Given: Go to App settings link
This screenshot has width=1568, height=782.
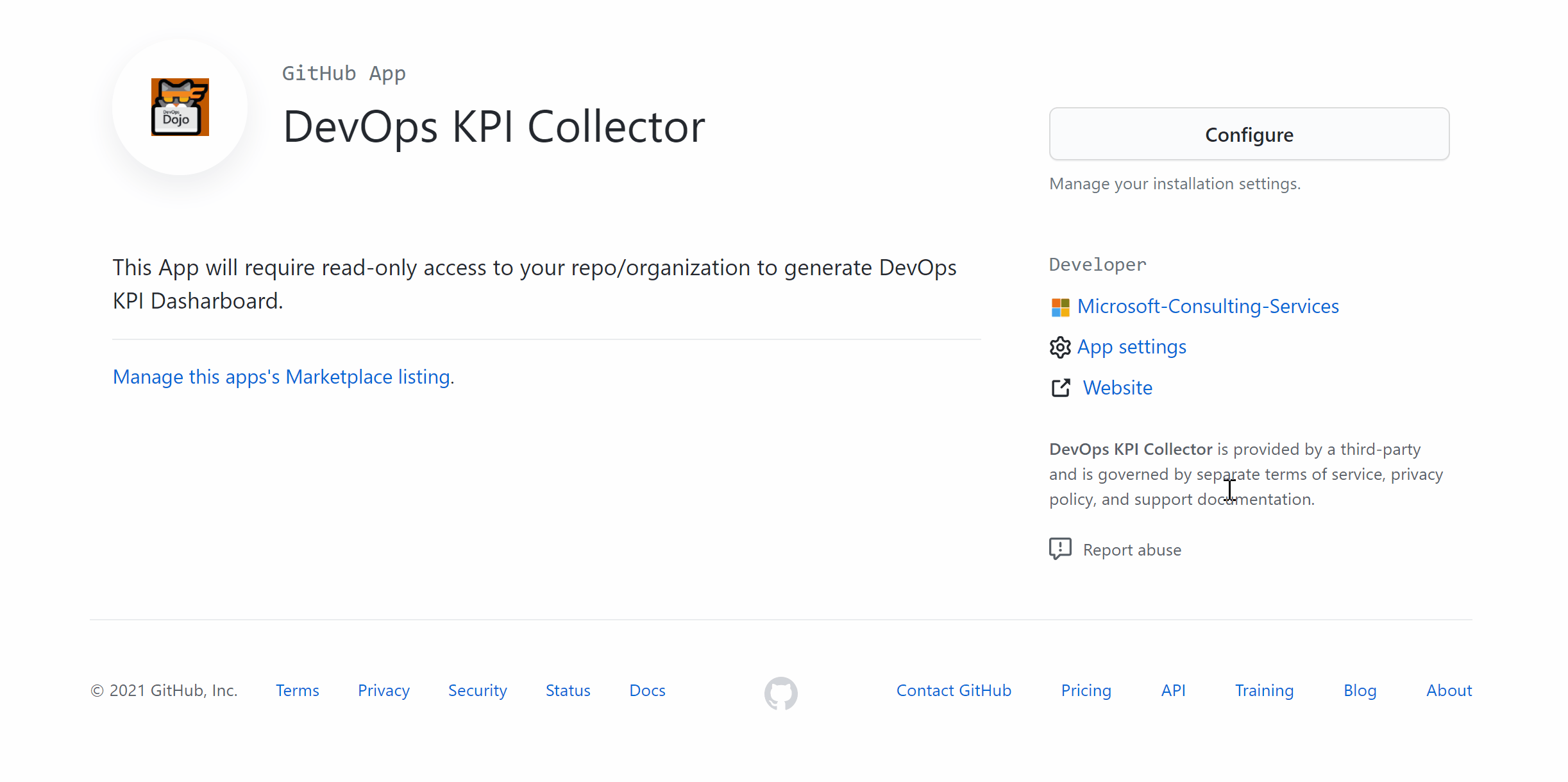Looking at the screenshot, I should pos(1131,347).
